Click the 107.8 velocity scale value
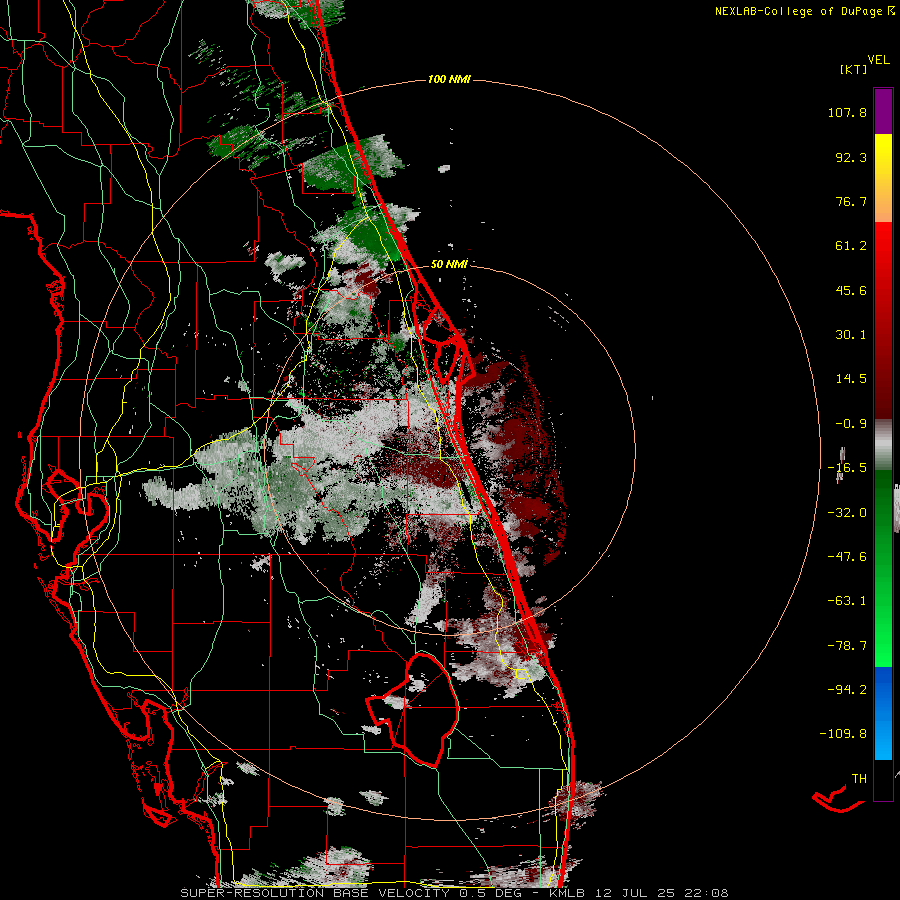 tap(847, 112)
